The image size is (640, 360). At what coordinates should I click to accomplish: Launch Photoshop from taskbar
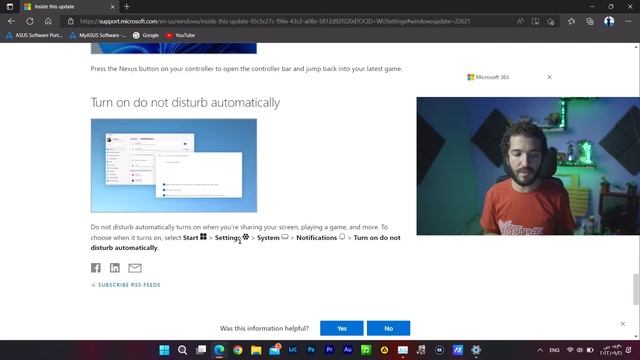(311, 350)
